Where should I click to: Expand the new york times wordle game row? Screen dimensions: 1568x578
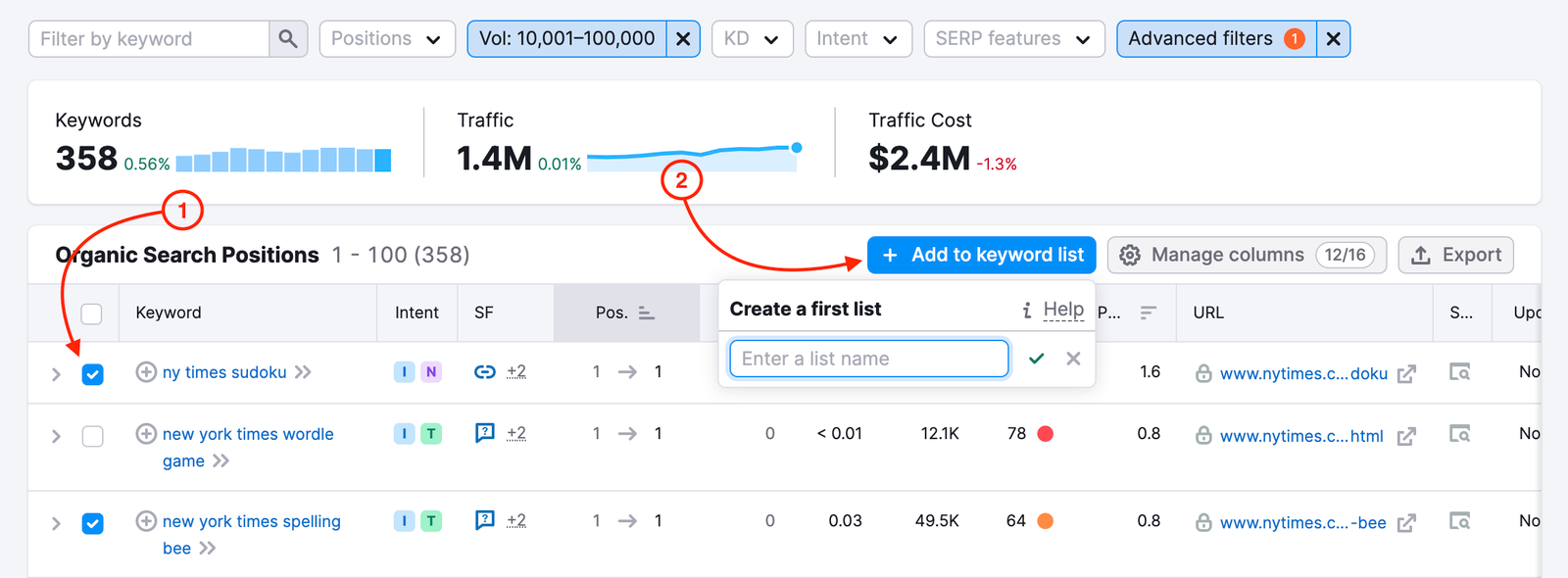(x=56, y=436)
